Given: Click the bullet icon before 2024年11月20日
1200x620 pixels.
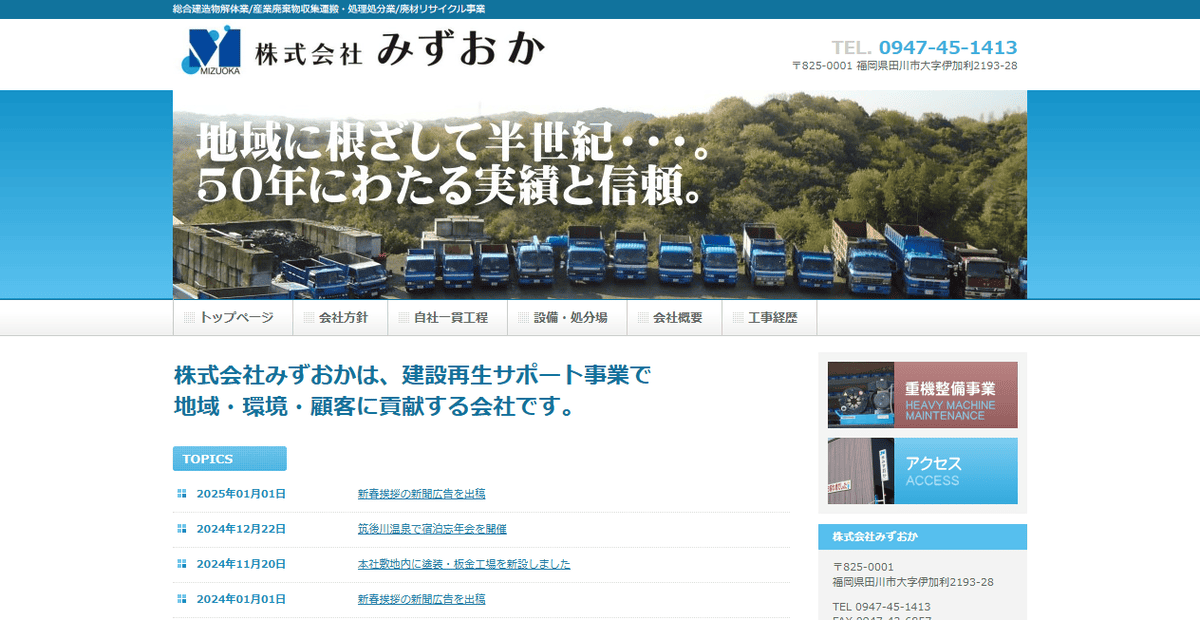Looking at the screenshot, I should pyautogui.click(x=182, y=563).
